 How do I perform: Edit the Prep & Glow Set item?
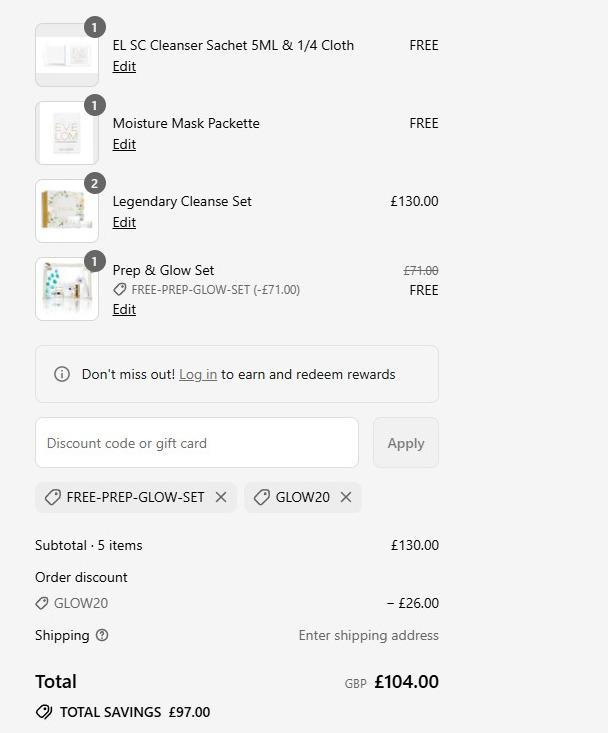(124, 309)
